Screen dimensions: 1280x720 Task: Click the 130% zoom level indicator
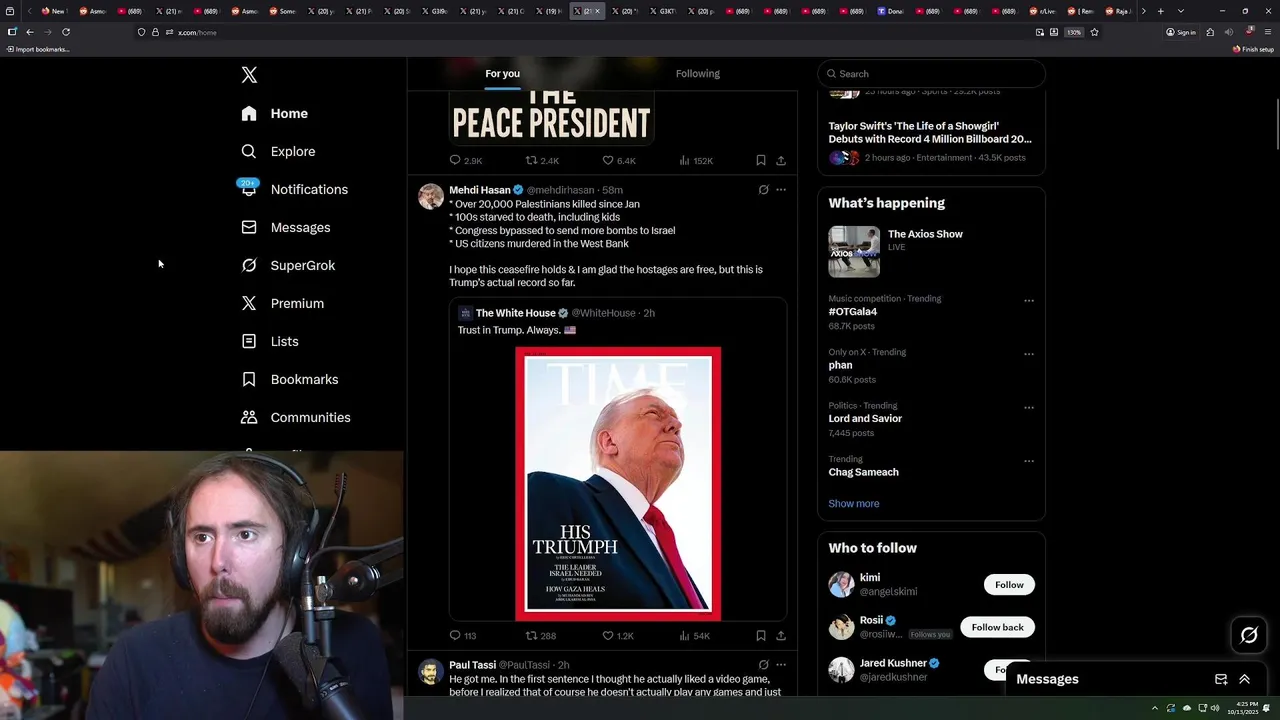tap(1073, 32)
